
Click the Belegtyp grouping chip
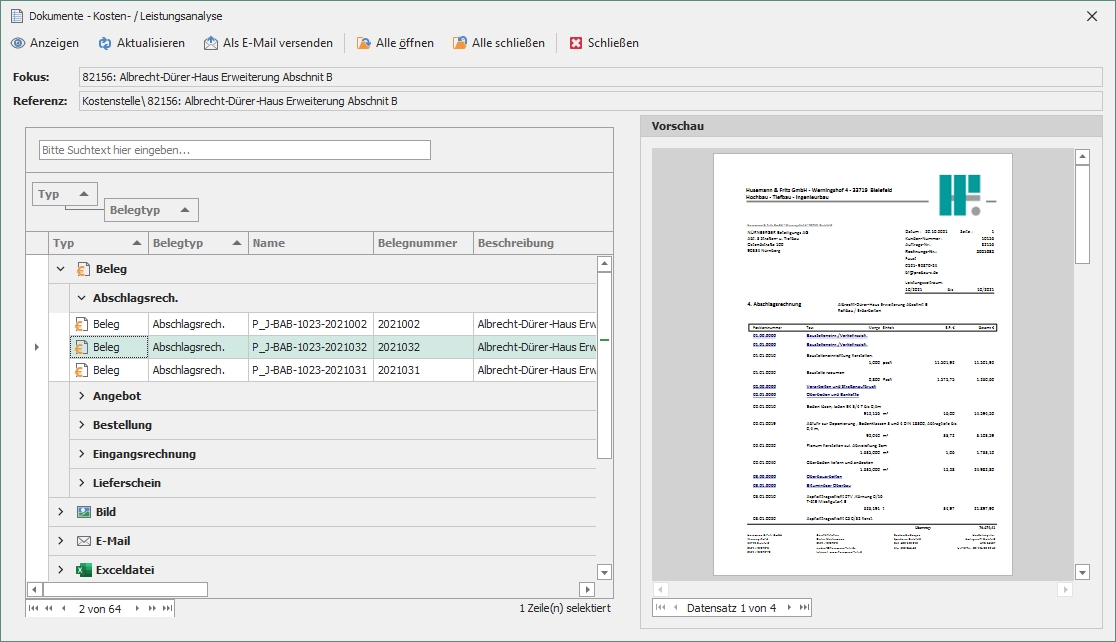[x=150, y=210]
